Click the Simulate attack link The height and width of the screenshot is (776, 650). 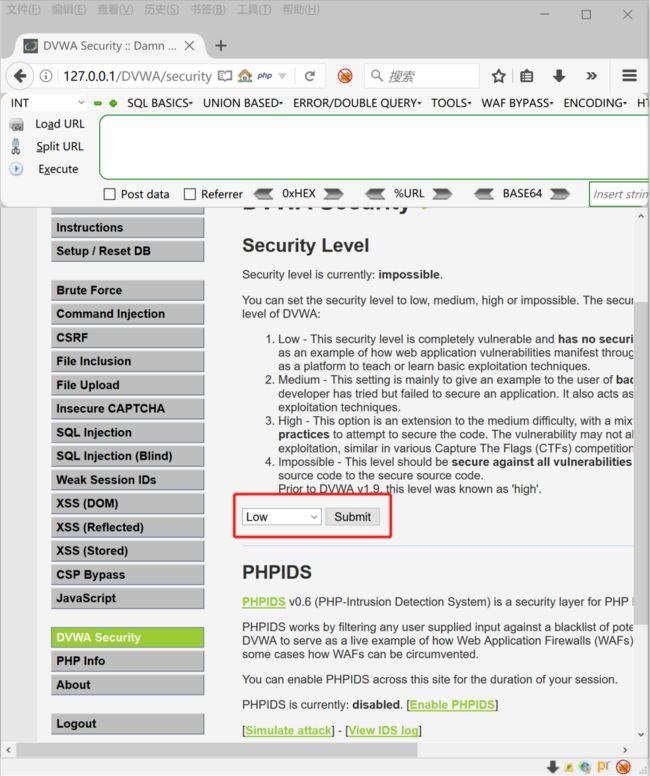coord(289,730)
